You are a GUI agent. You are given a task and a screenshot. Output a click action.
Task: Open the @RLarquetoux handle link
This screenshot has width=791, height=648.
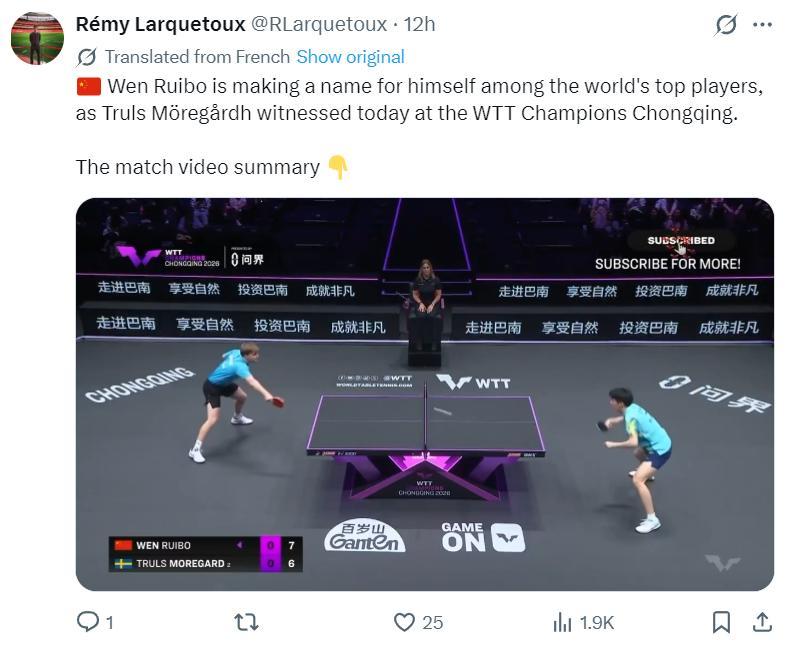pos(319,24)
